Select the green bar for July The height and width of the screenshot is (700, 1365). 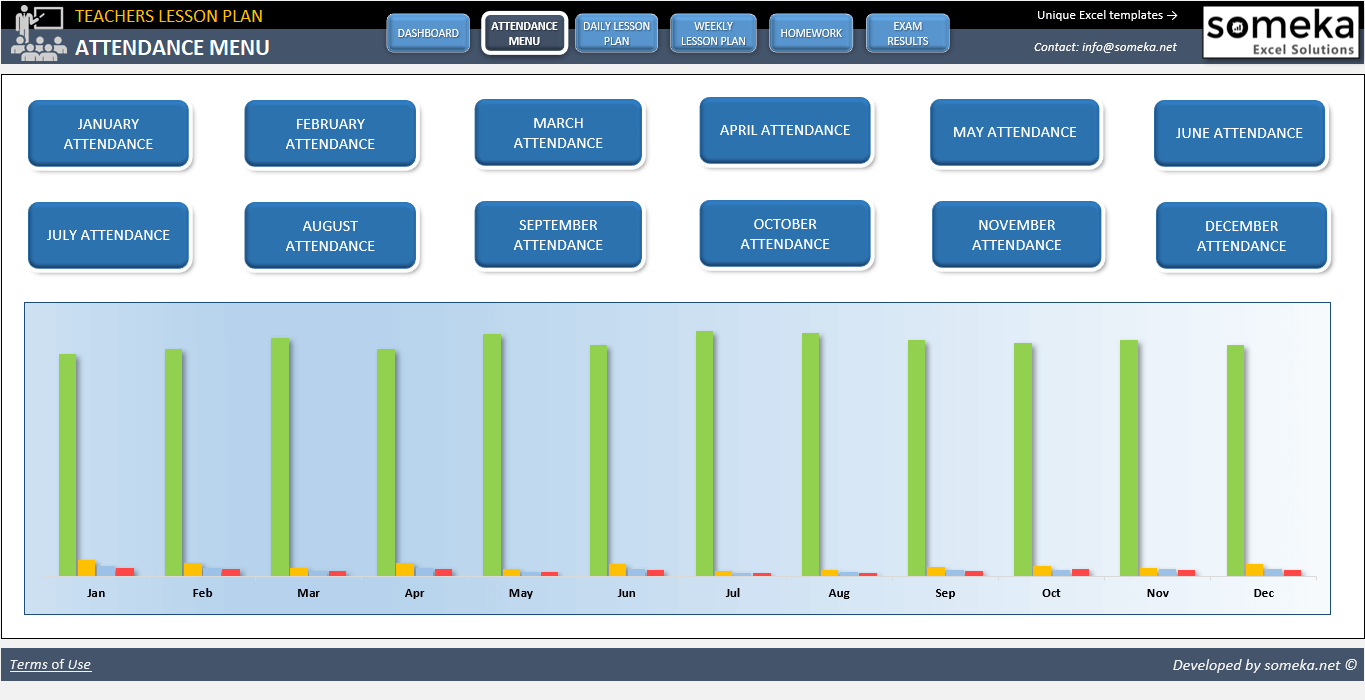coord(705,453)
